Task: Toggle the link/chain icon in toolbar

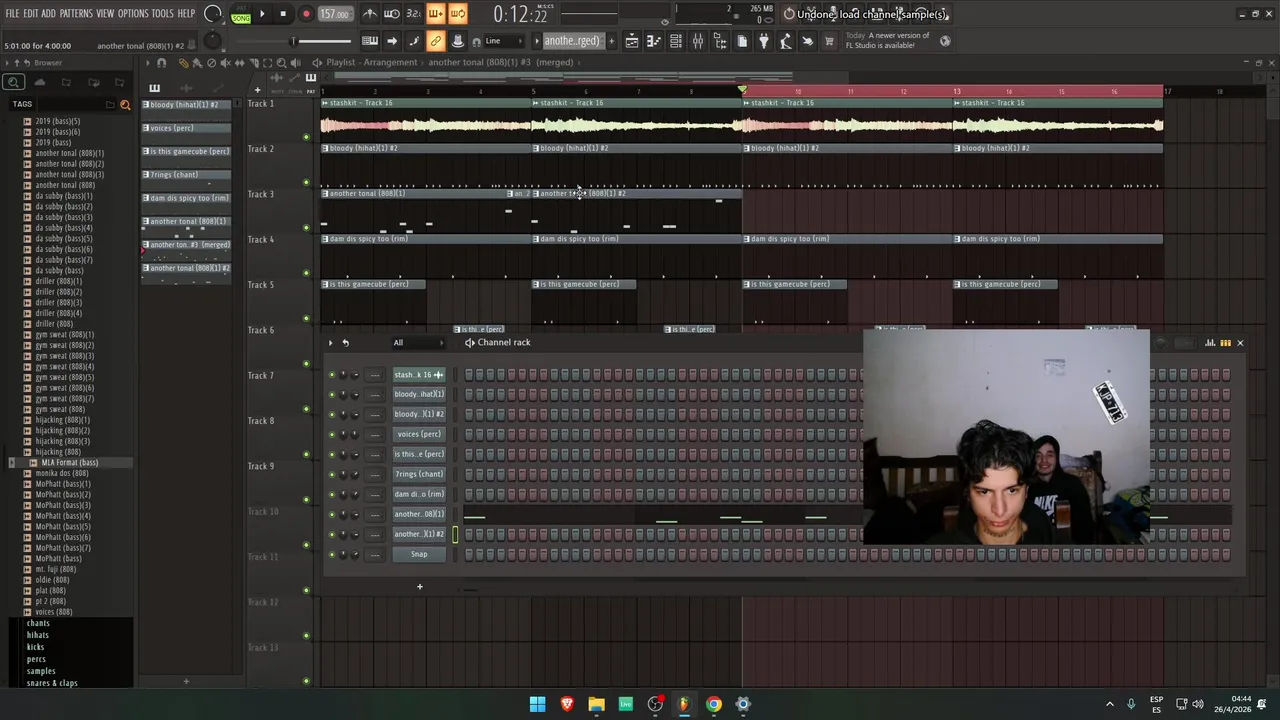Action: pyautogui.click(x=436, y=41)
